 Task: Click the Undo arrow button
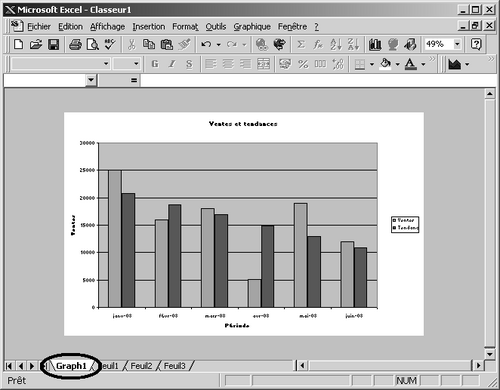(206, 44)
